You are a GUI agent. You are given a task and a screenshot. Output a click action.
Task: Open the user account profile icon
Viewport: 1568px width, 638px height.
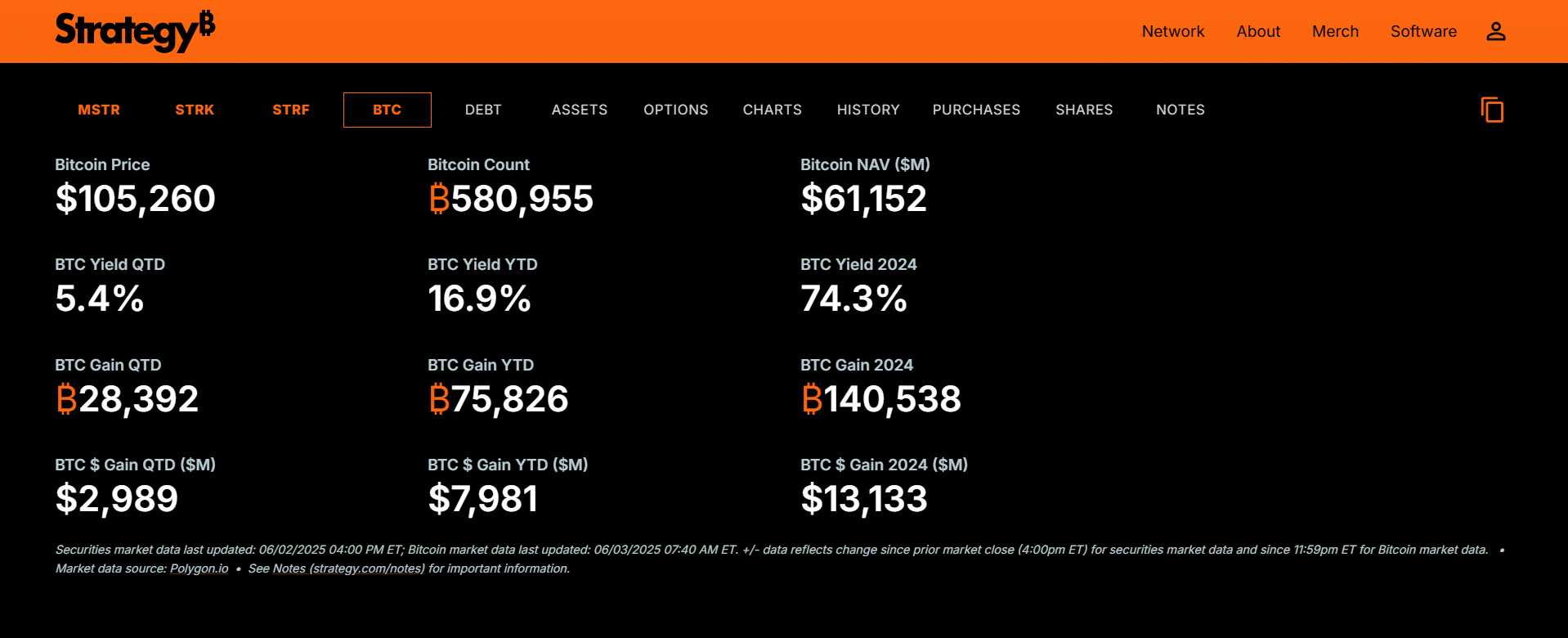1495,31
